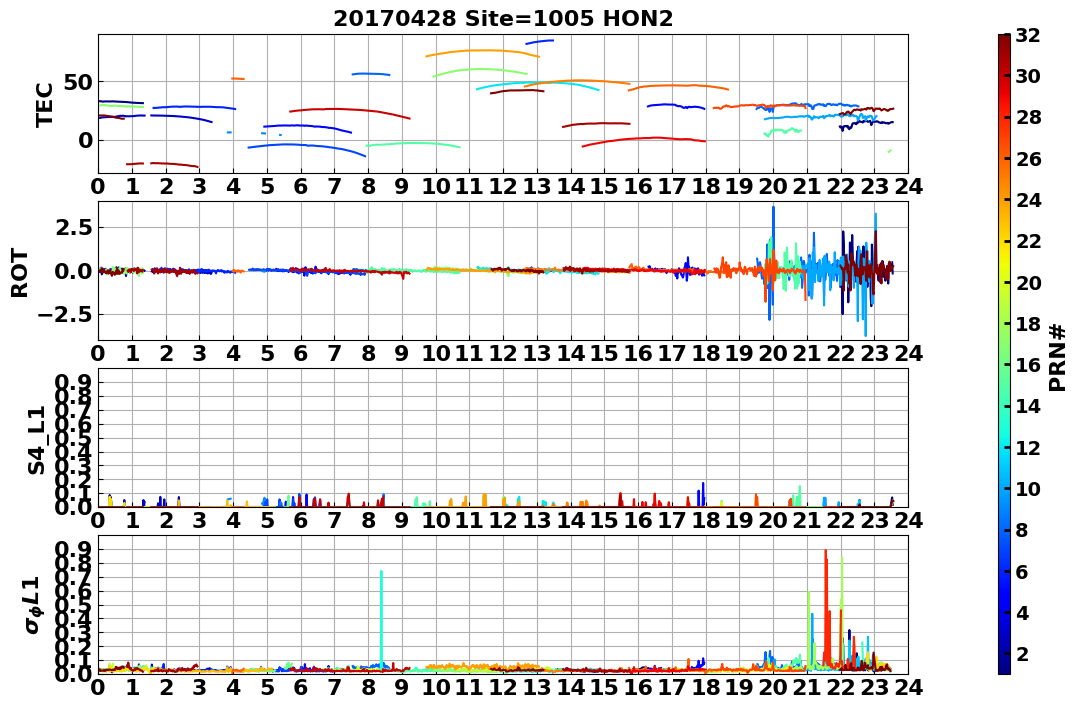This screenshot has width=1077, height=709.
Task: Select the colorbar tick label 8
Action: (x=1021, y=530)
